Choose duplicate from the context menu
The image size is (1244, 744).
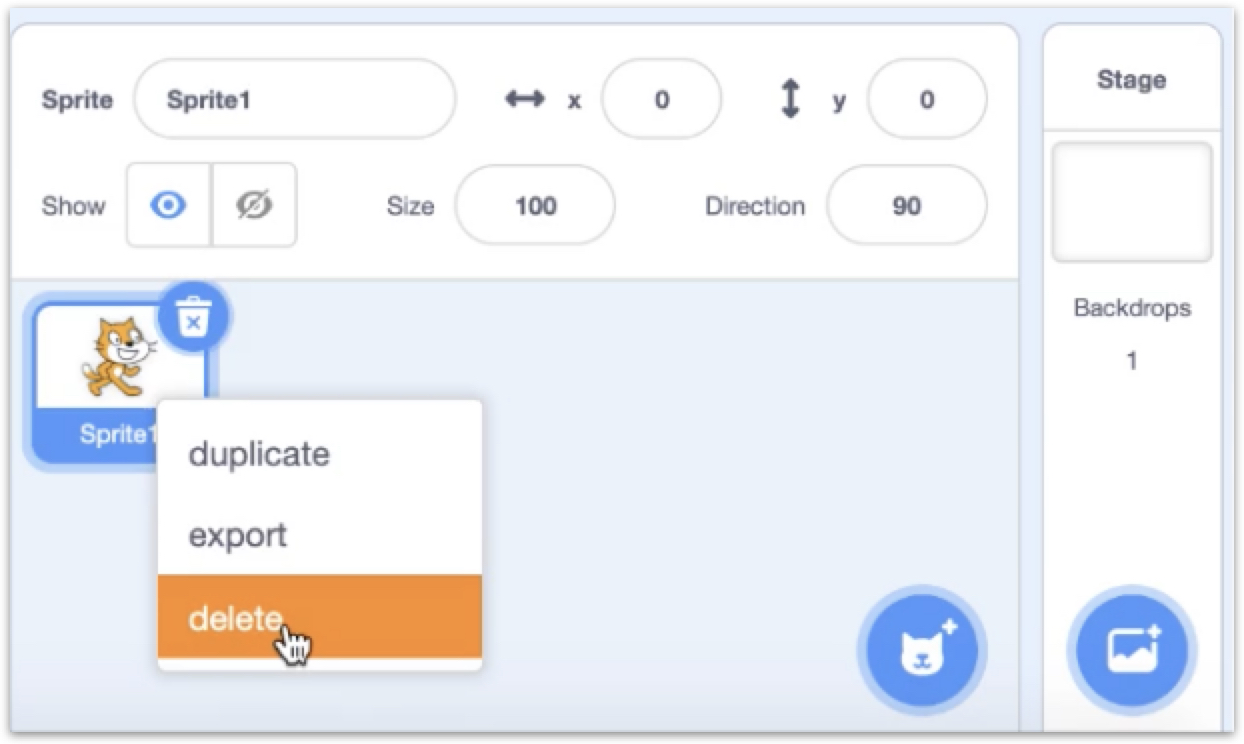pyautogui.click(x=261, y=454)
